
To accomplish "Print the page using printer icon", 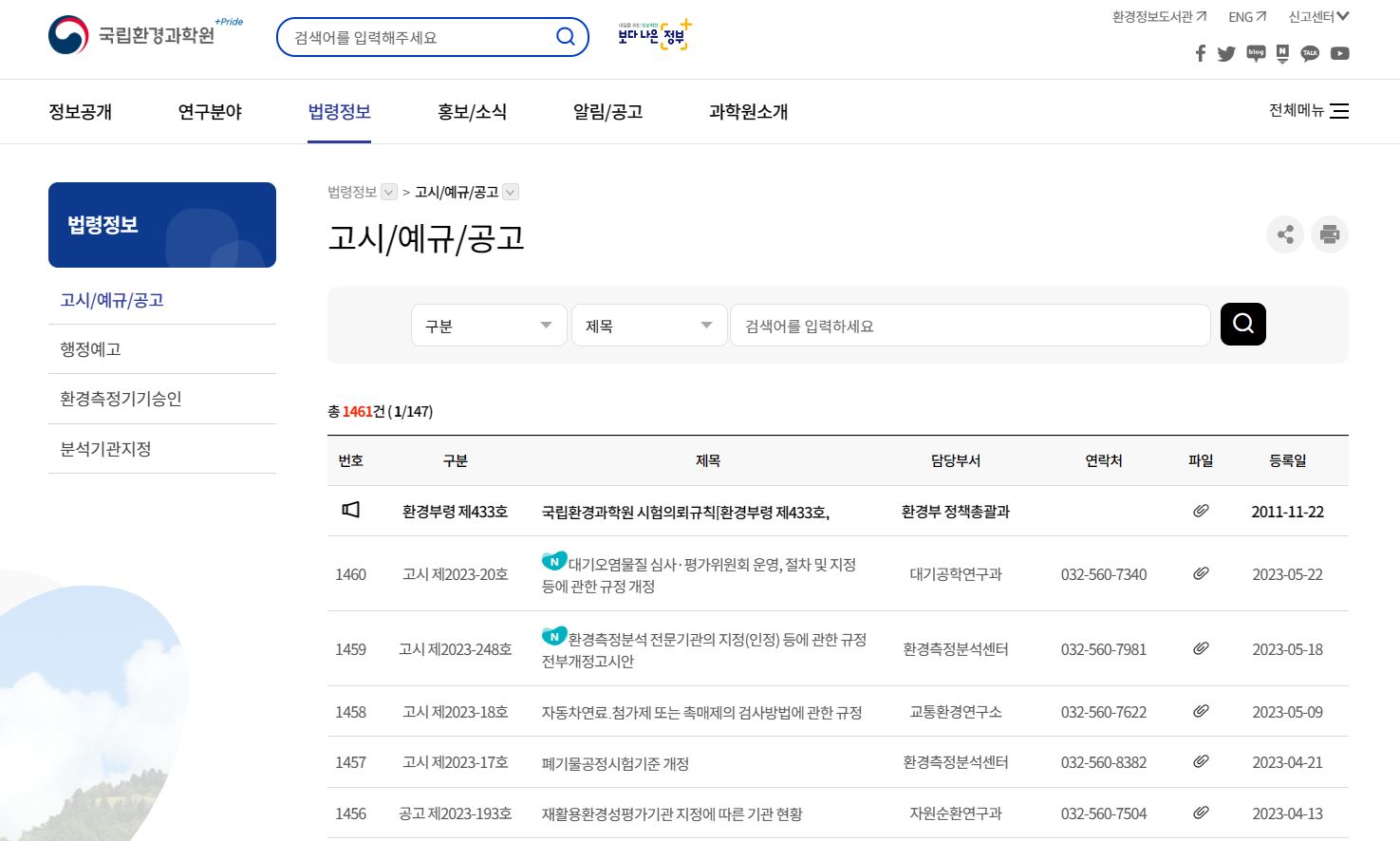I will coord(1329,234).
